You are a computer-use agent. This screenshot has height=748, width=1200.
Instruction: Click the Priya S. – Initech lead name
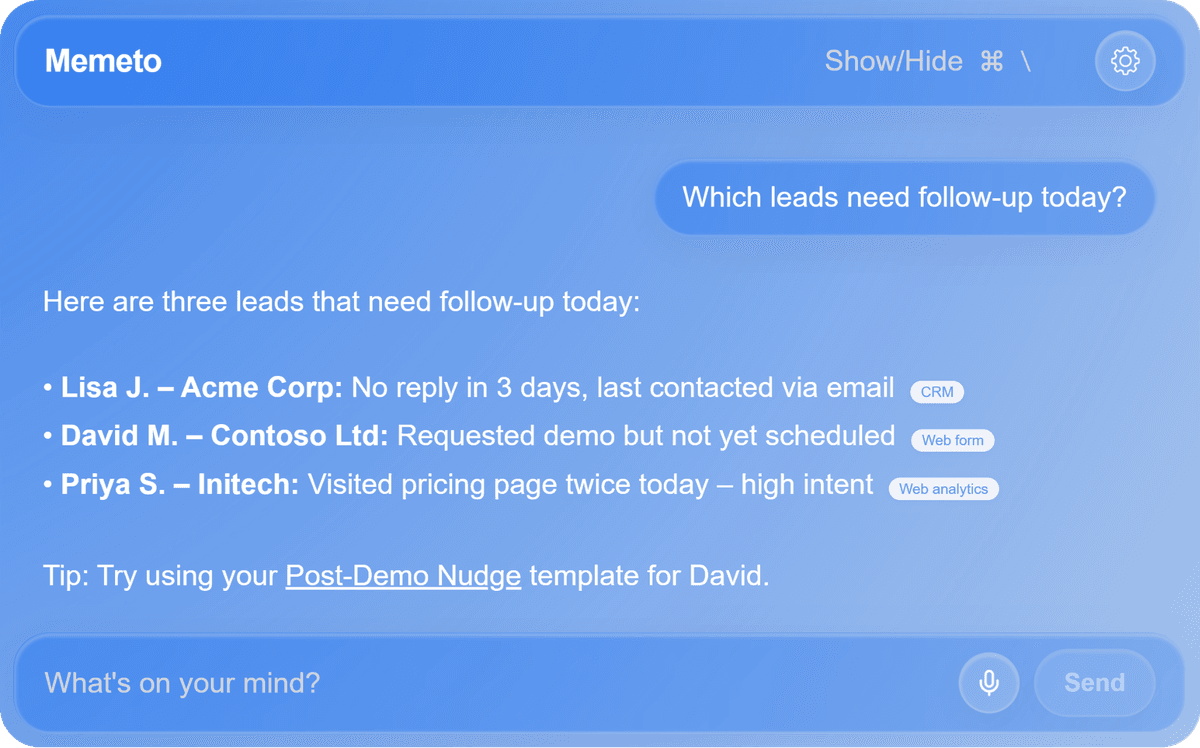tap(179, 485)
